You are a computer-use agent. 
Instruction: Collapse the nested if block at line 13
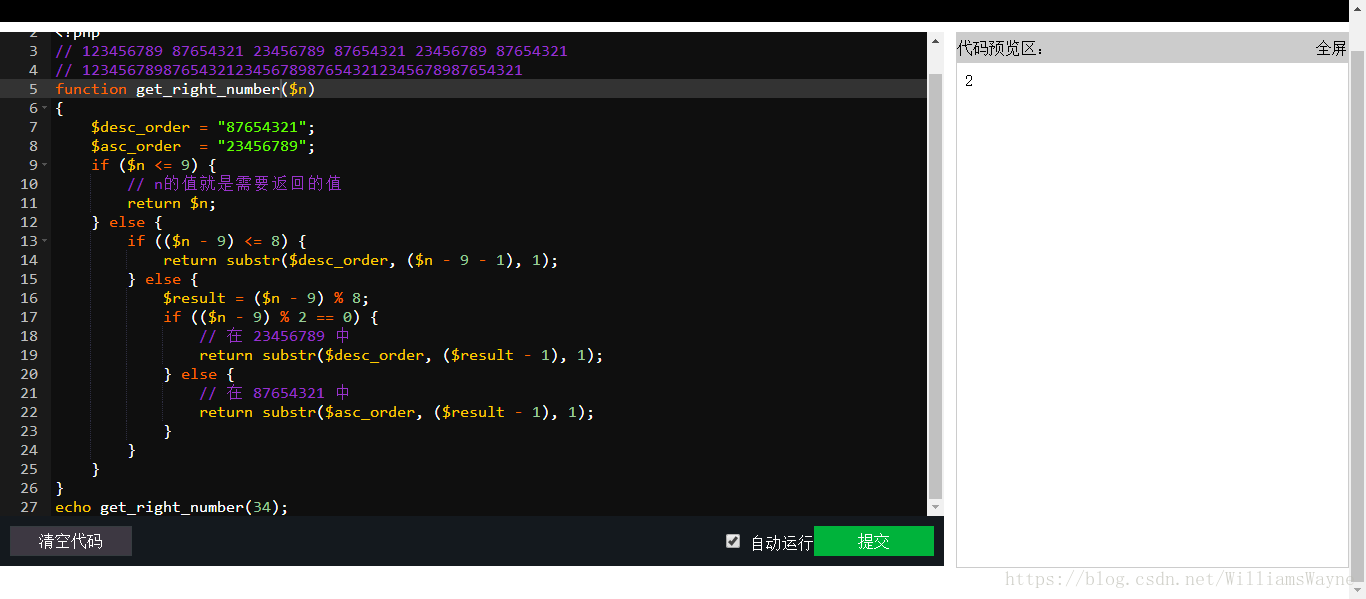point(47,241)
